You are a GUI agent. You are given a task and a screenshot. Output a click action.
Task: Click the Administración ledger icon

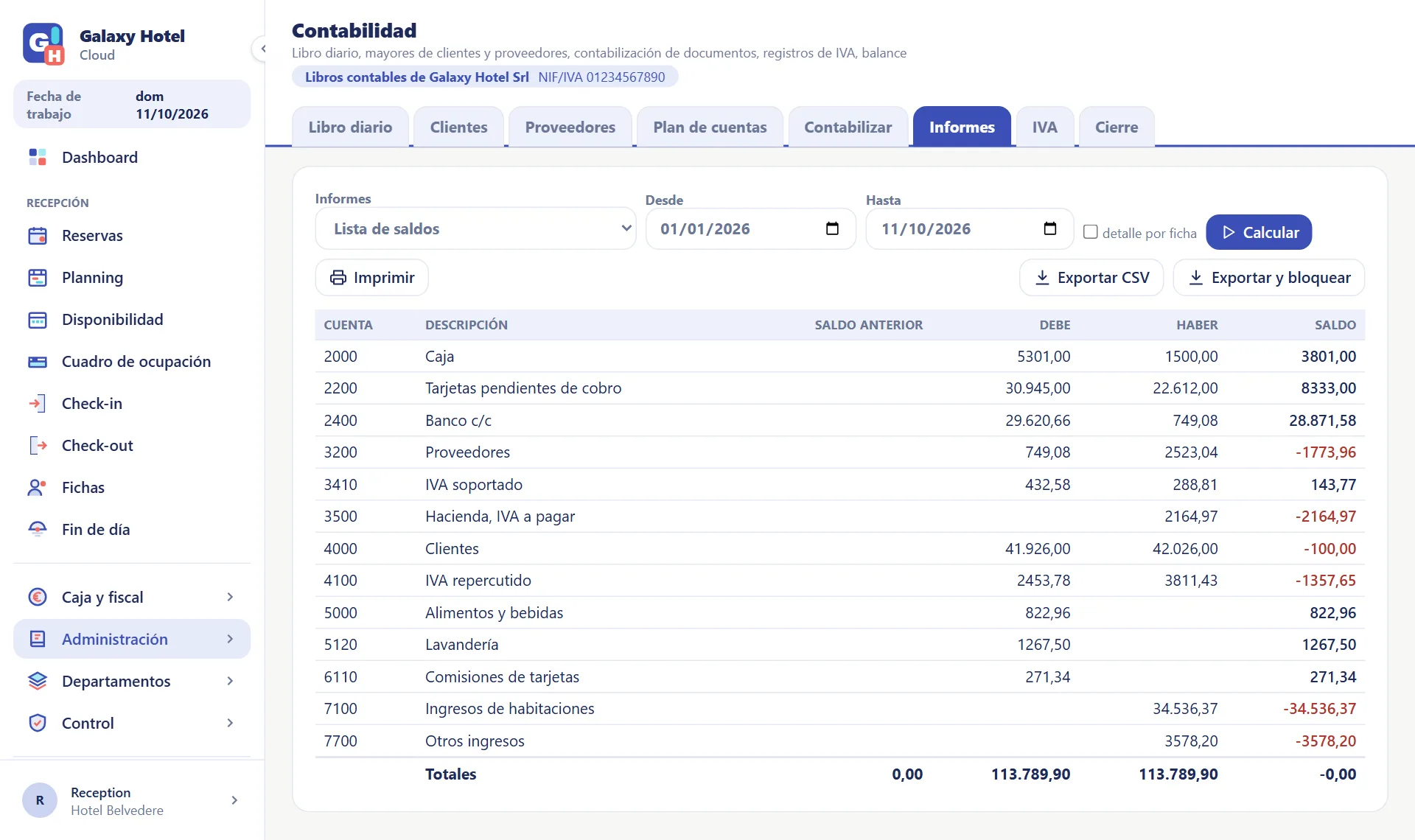(x=38, y=639)
